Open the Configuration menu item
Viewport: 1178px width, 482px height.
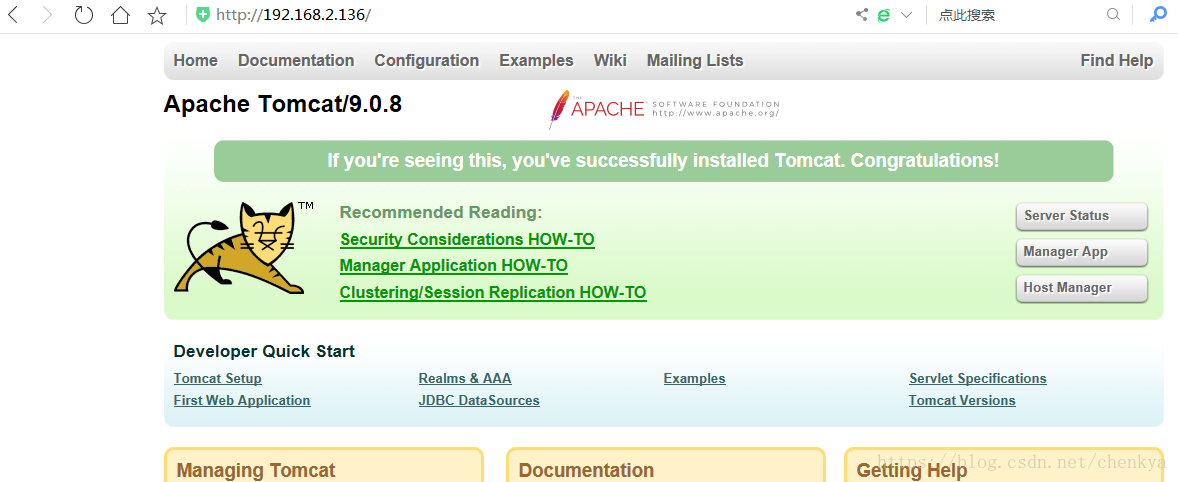pos(427,61)
